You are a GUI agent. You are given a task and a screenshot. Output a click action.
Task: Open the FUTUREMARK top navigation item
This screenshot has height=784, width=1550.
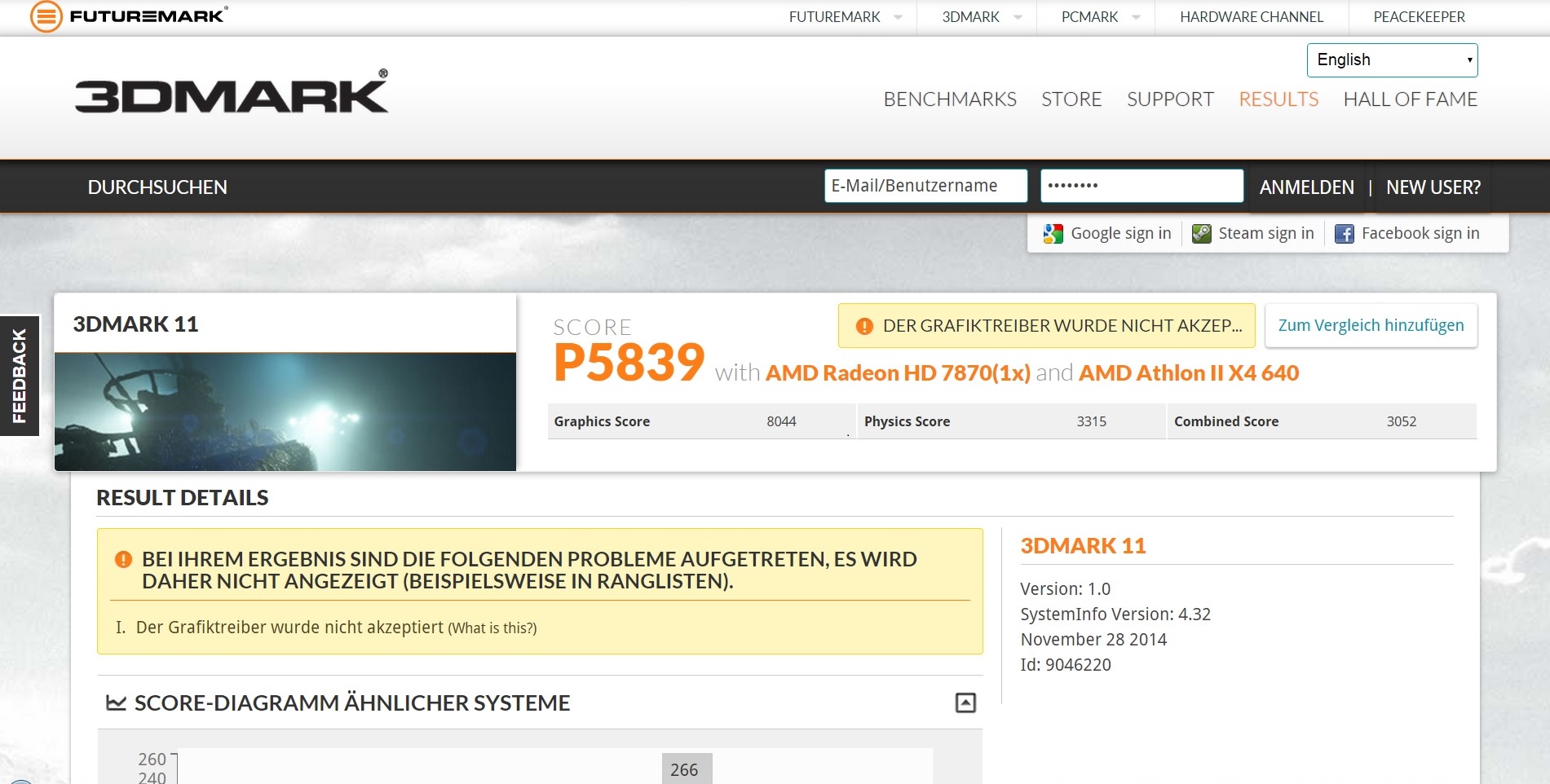pos(834,17)
